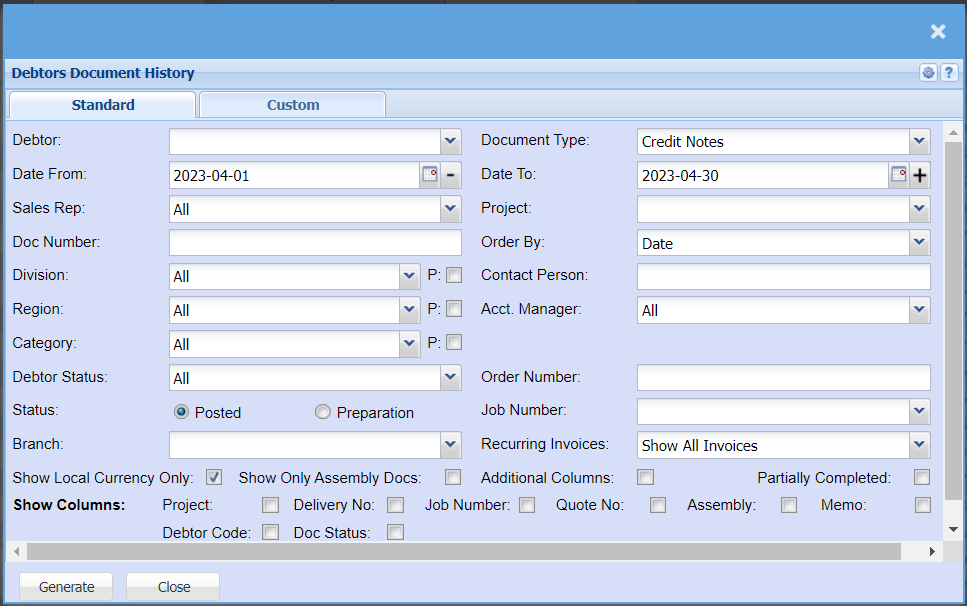This screenshot has width=967, height=606.
Task: Tick the Partially Completed checkbox
Action: [922, 477]
